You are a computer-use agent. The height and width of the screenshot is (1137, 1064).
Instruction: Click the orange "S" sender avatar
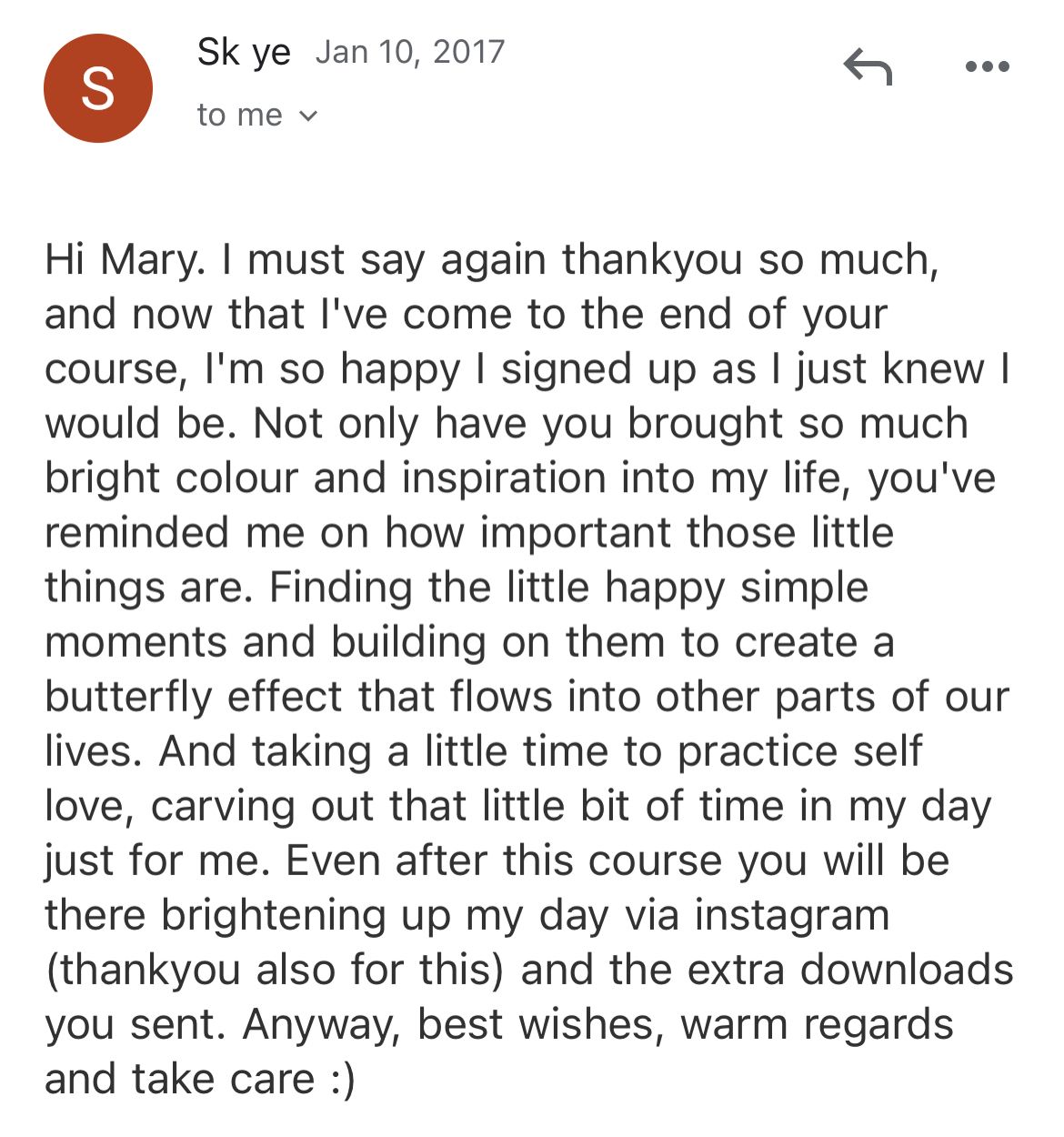coord(98,88)
